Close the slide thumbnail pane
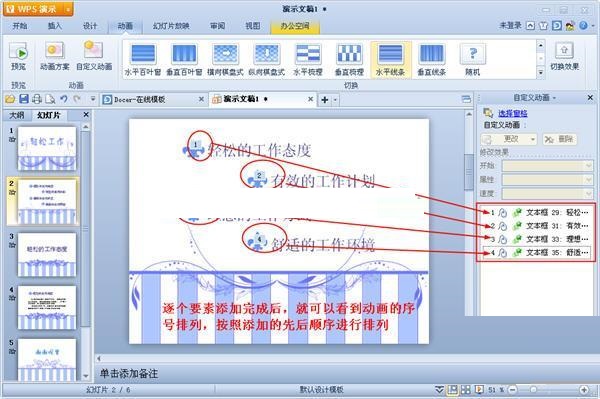 pyautogui.click(x=86, y=114)
